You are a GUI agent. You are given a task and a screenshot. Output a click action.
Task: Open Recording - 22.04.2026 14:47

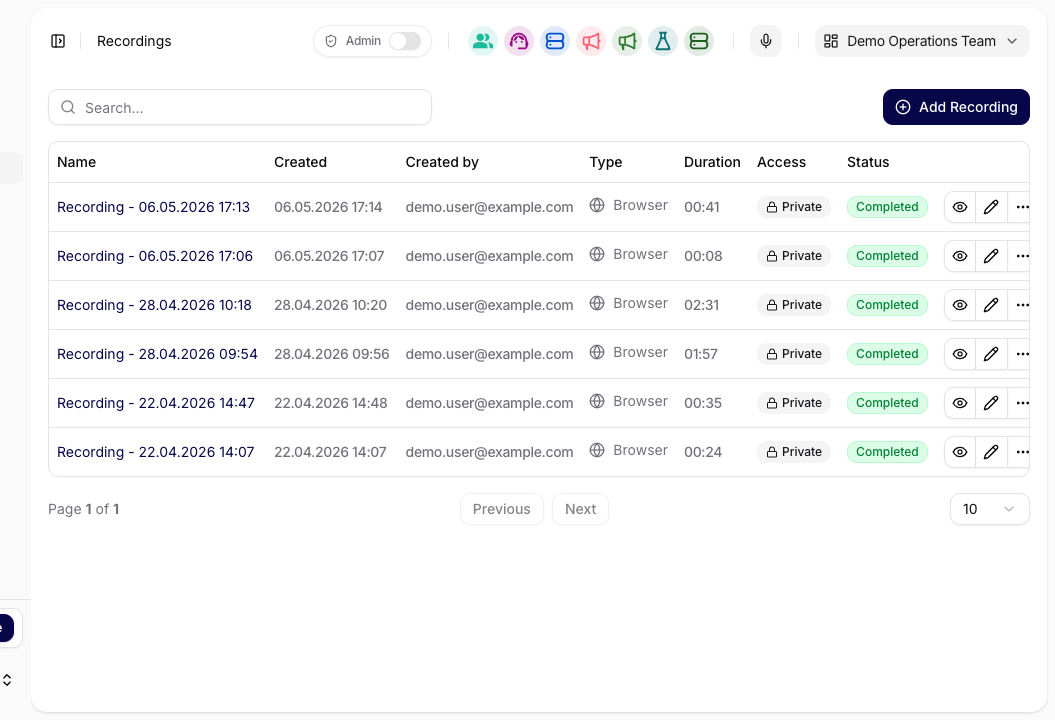(156, 403)
